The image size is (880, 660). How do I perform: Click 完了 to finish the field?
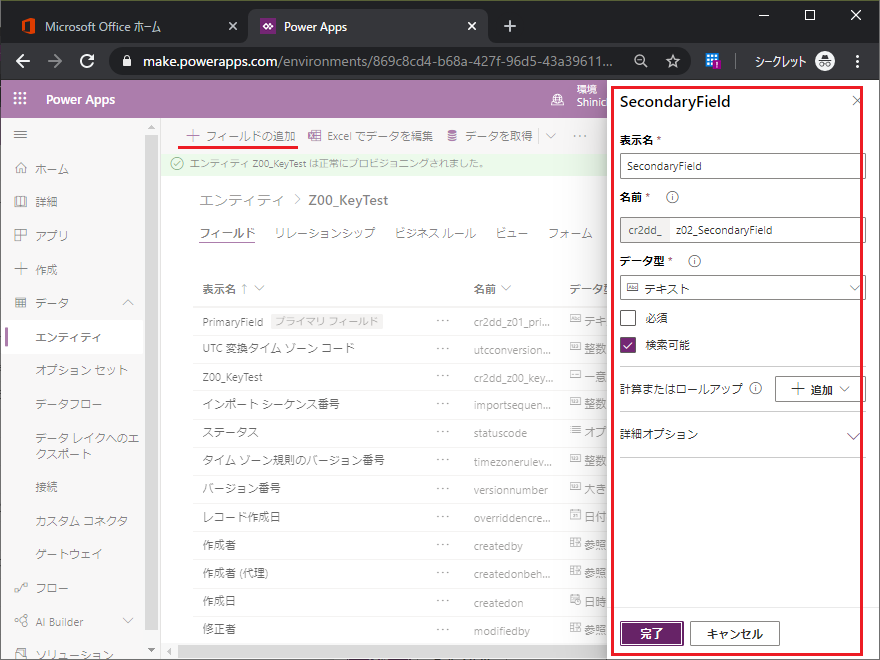point(652,634)
